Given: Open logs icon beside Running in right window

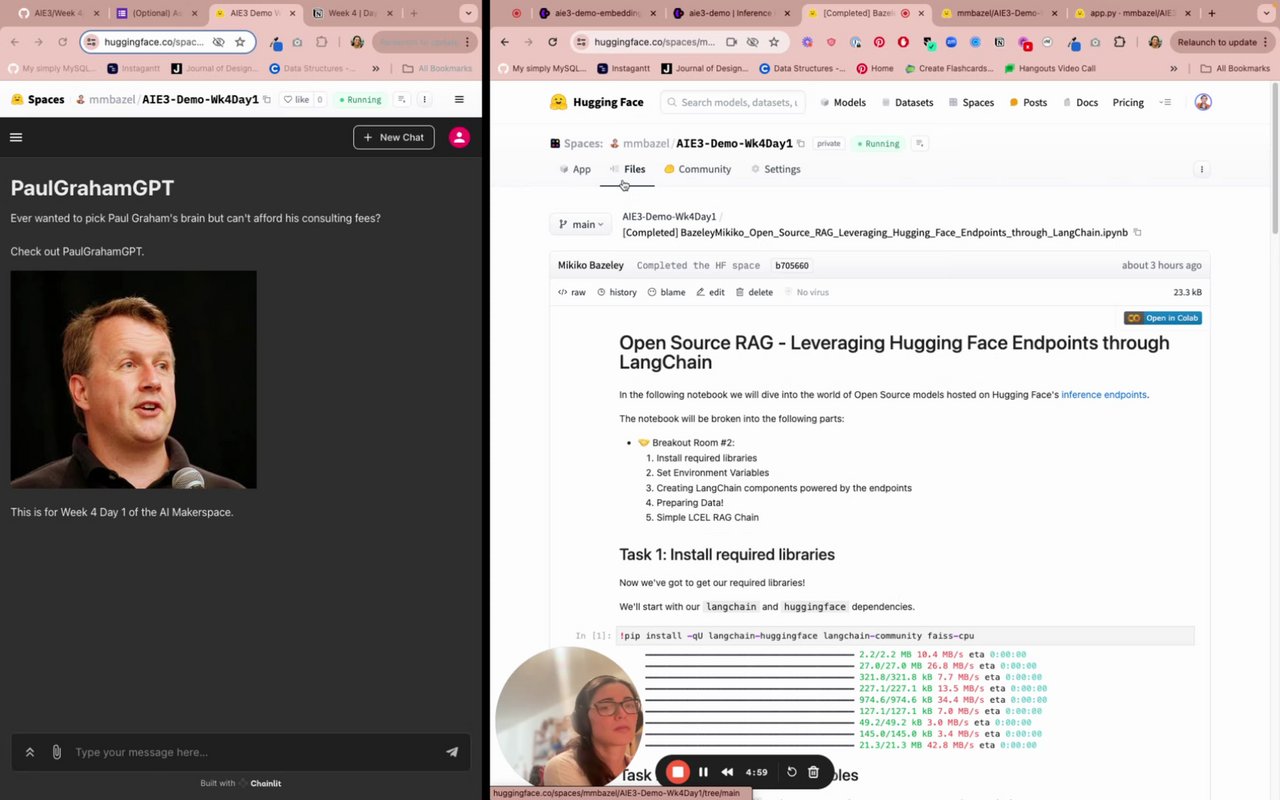Looking at the screenshot, I should coord(920,143).
